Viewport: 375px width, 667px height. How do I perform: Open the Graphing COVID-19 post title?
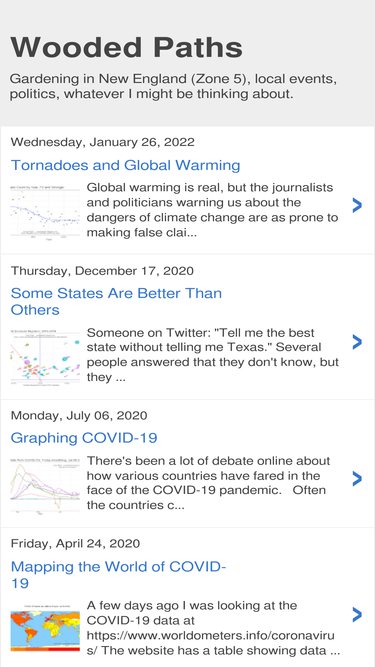pos(84,438)
